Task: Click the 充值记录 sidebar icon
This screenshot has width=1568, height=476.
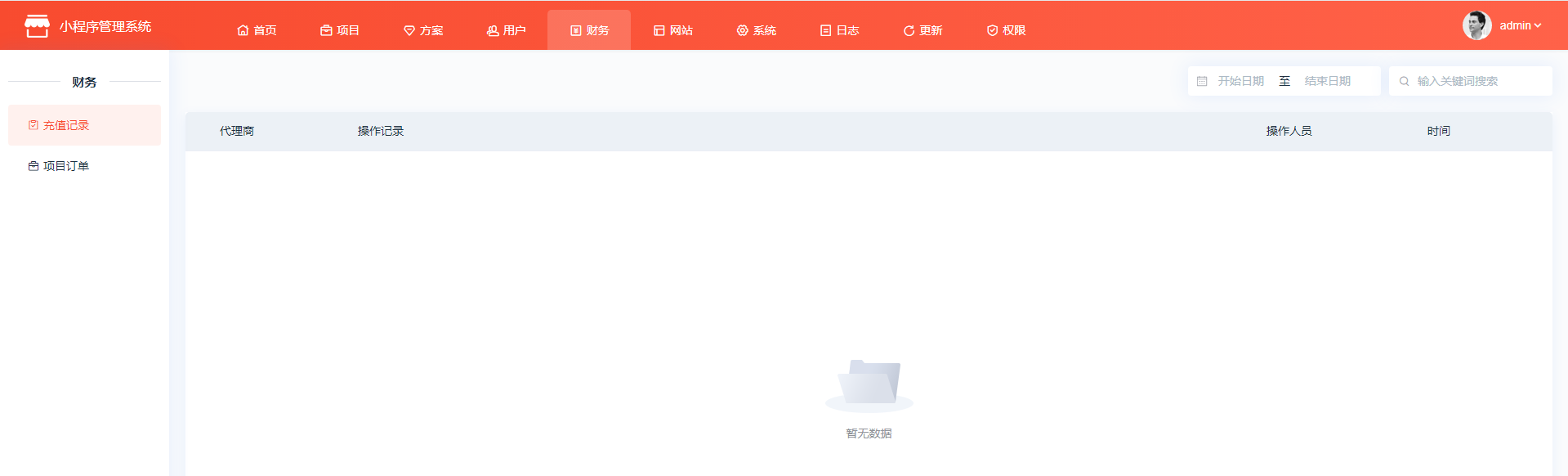Action: (x=34, y=125)
